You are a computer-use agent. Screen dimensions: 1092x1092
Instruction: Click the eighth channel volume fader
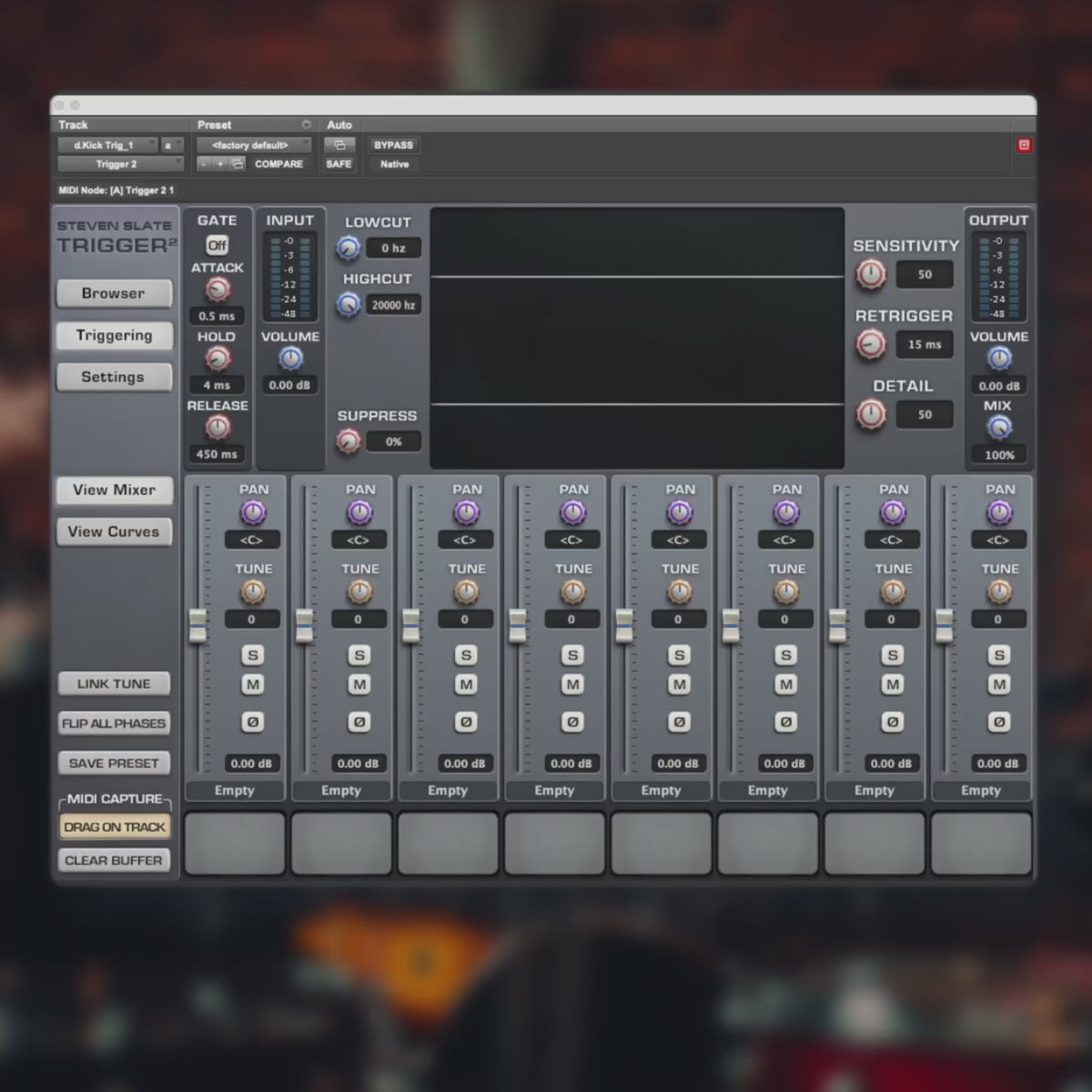tap(944, 626)
